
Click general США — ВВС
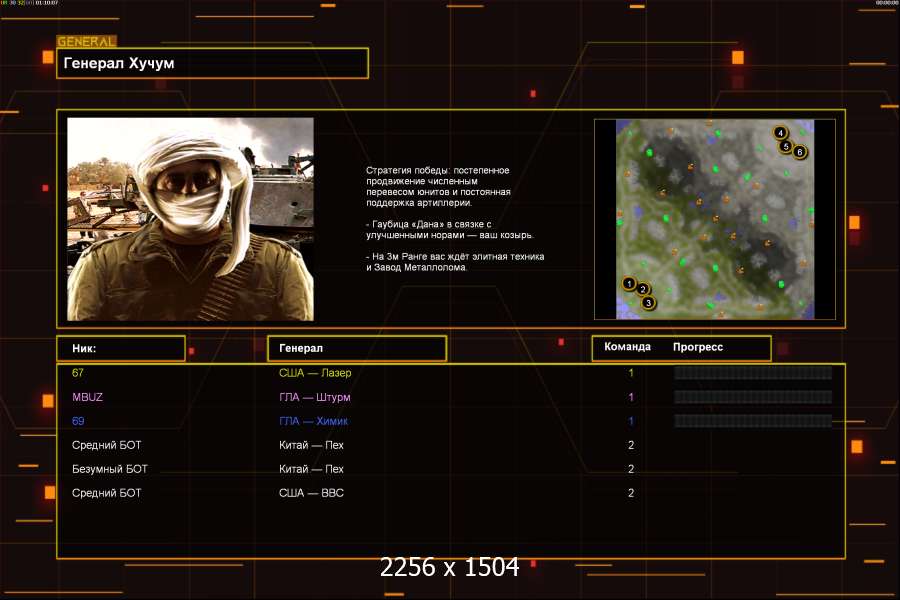pyautogui.click(x=311, y=493)
